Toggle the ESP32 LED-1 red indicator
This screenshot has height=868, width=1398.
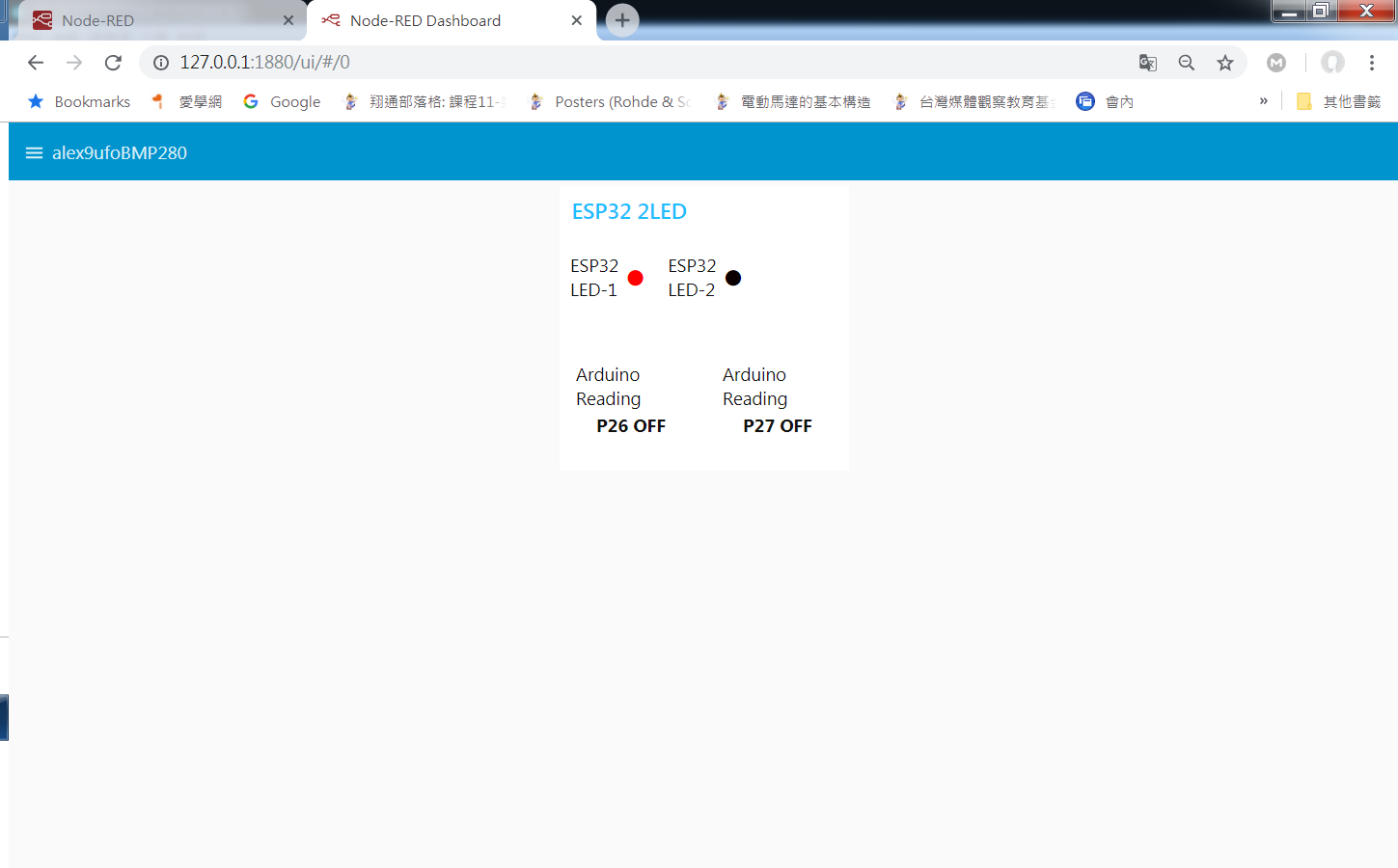(x=635, y=277)
